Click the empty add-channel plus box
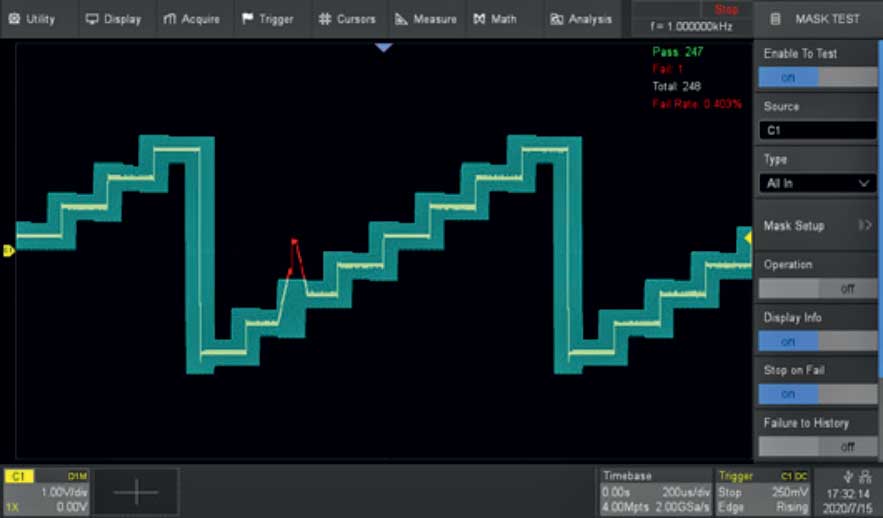 coord(137,491)
